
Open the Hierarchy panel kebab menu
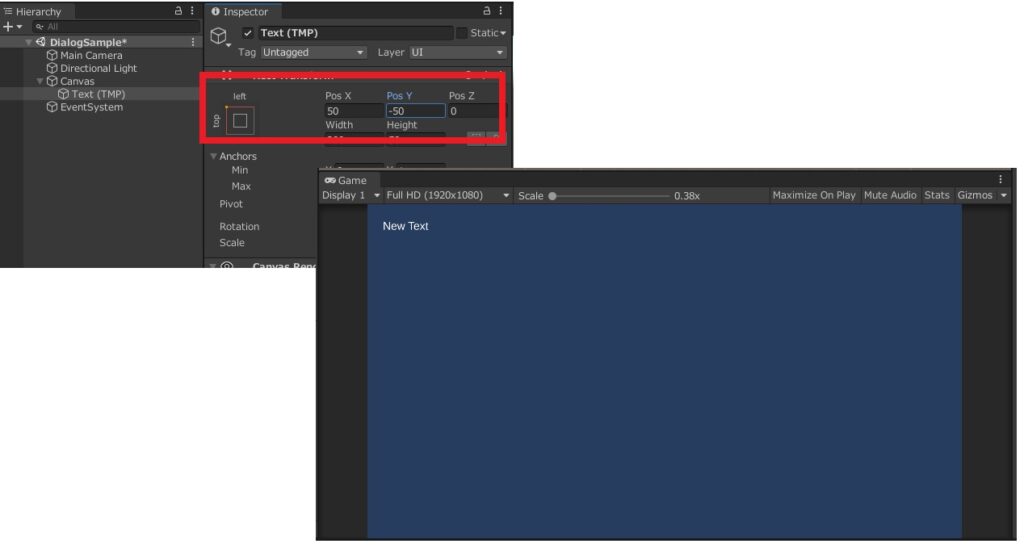coord(192,10)
